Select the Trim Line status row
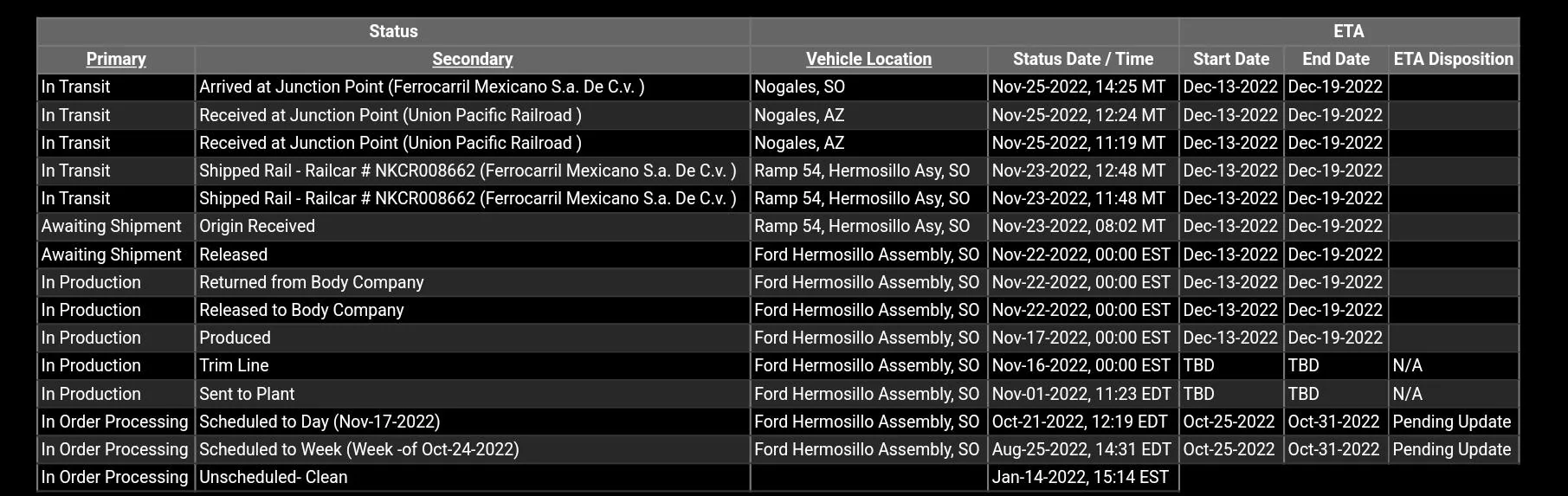The image size is (1568, 496). point(778,365)
